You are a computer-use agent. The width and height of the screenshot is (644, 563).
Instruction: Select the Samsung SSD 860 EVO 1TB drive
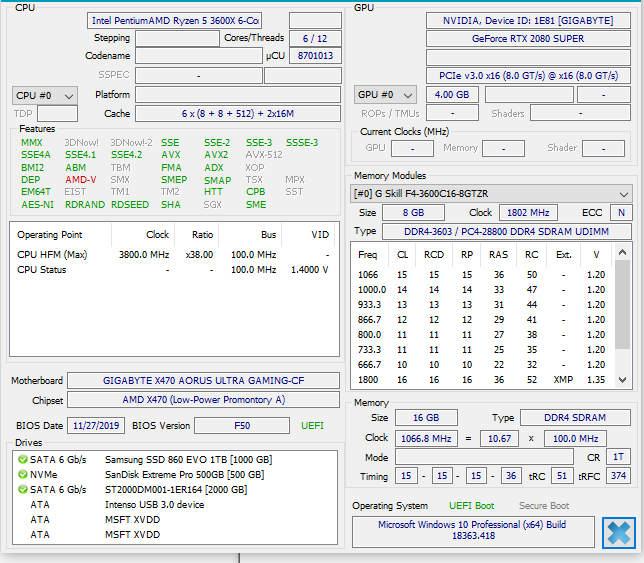click(175, 460)
